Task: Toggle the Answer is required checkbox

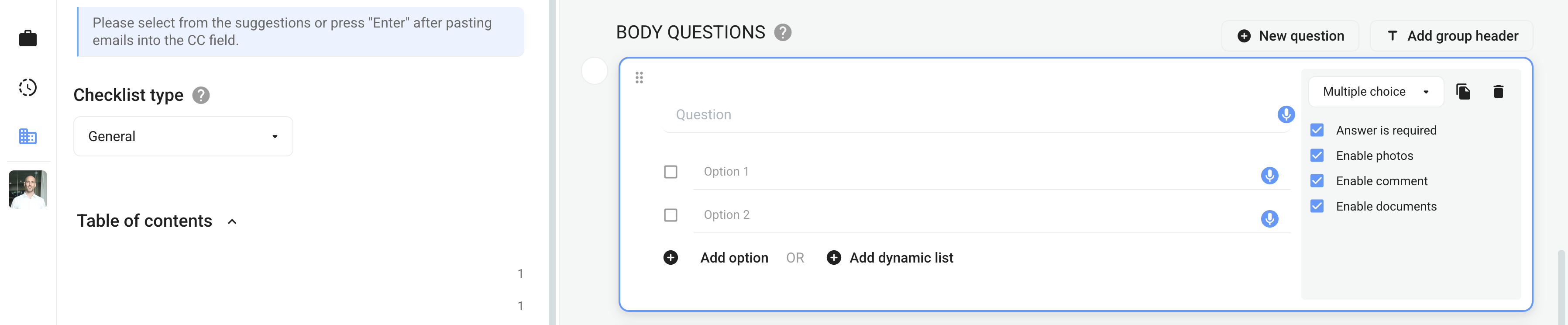Action: pos(1317,130)
